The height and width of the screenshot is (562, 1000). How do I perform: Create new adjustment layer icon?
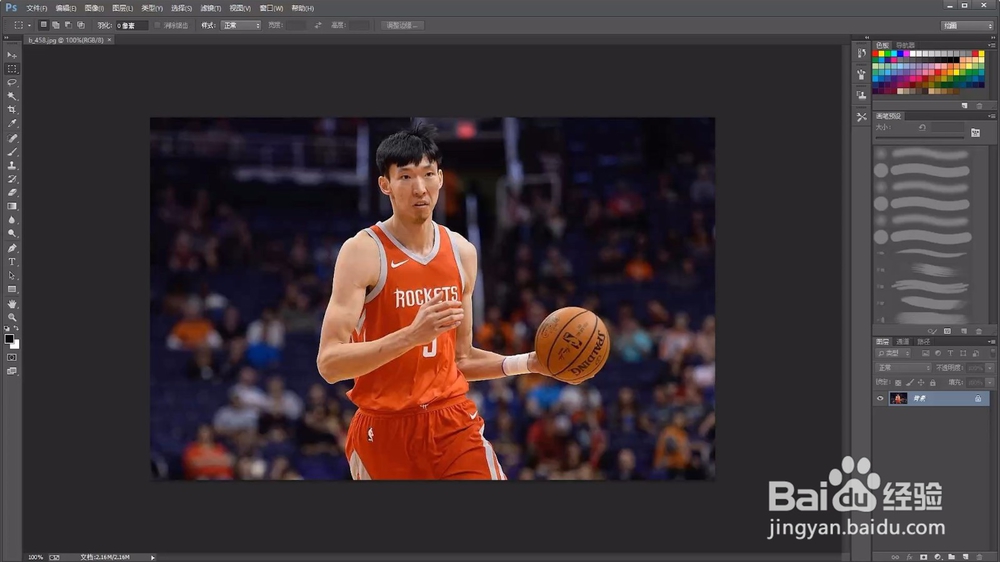pos(938,557)
